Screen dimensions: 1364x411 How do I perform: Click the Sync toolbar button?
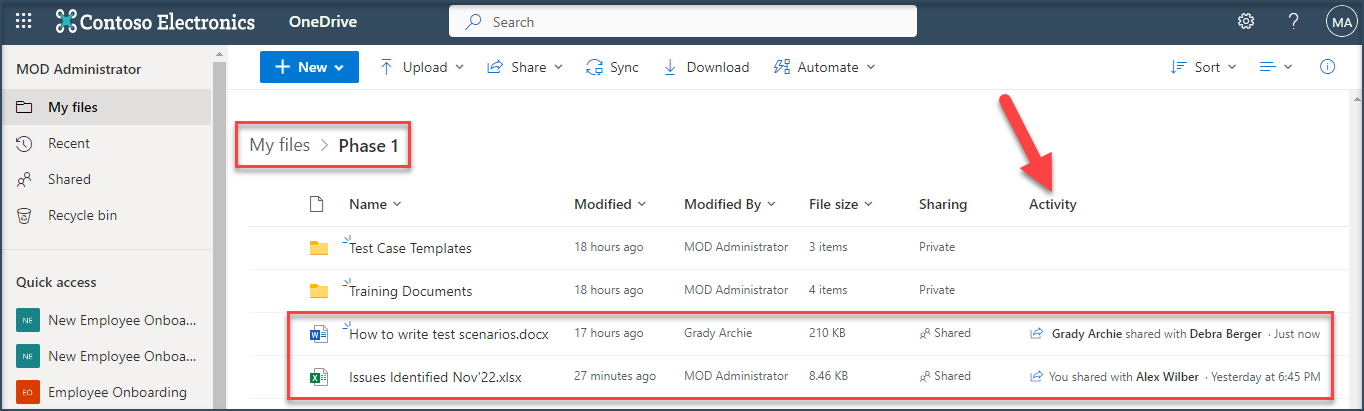[612, 67]
